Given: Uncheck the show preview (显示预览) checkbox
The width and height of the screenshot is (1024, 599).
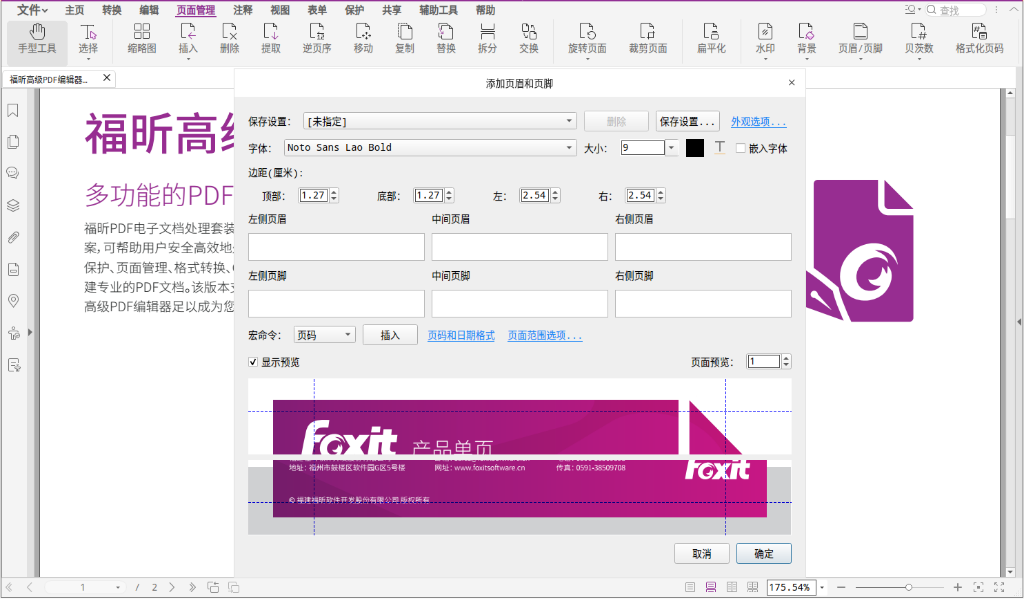Looking at the screenshot, I should pos(253,362).
